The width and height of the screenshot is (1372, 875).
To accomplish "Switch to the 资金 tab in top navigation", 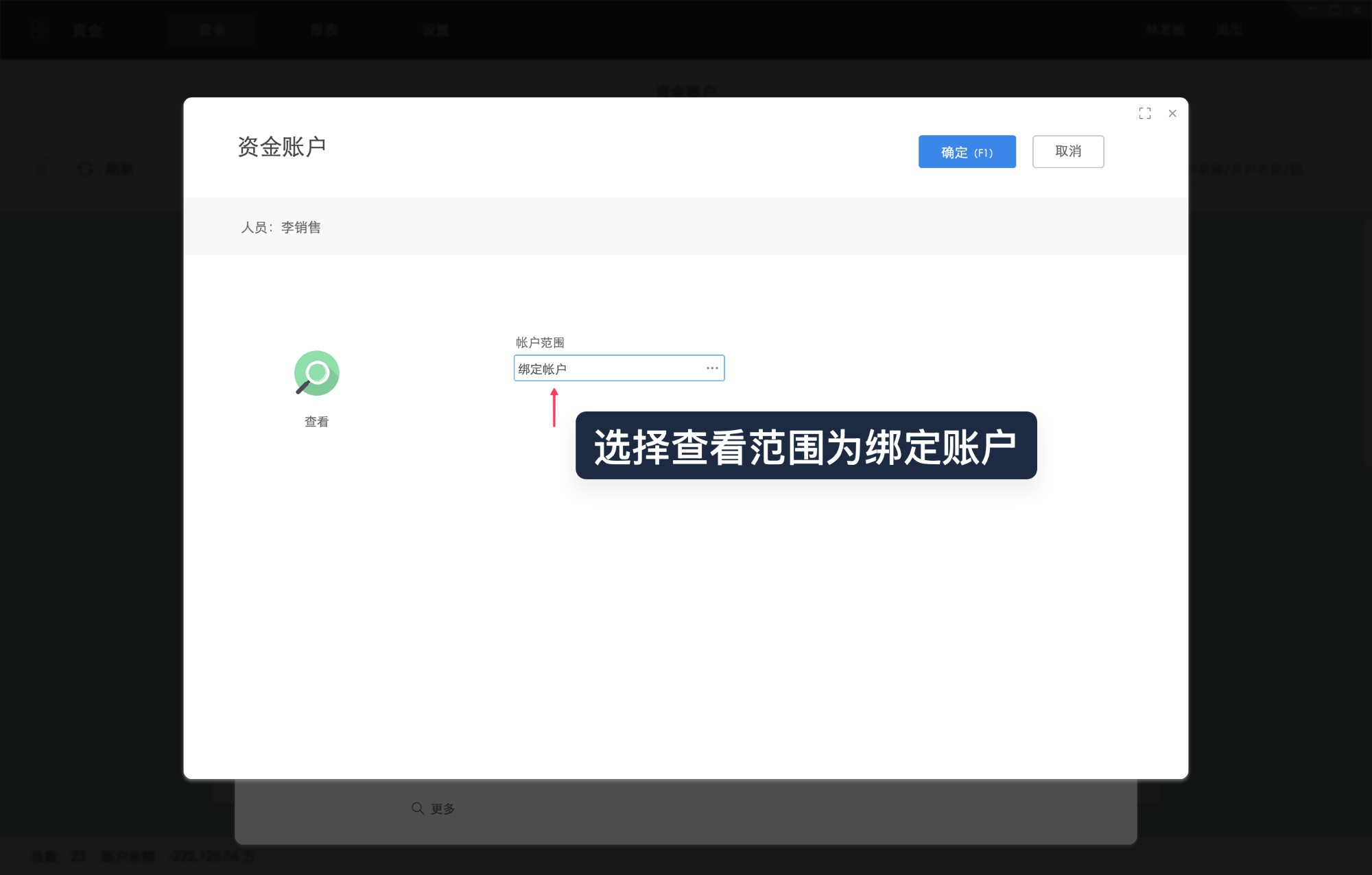I will pos(213,29).
